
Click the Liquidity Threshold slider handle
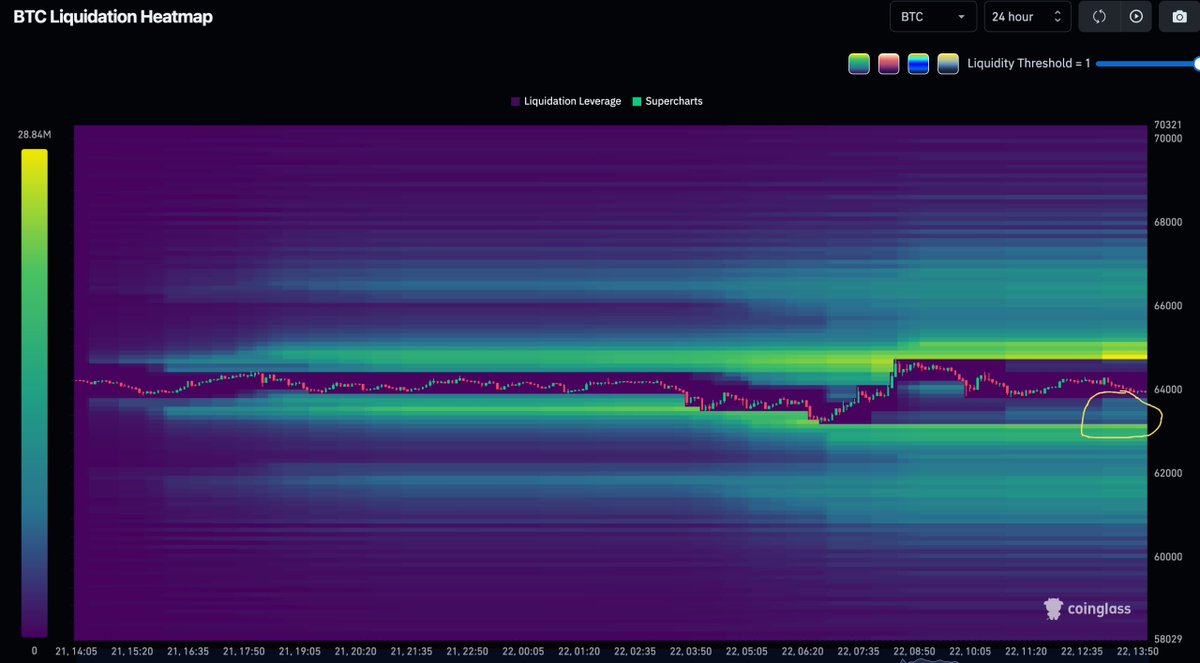click(1196, 64)
